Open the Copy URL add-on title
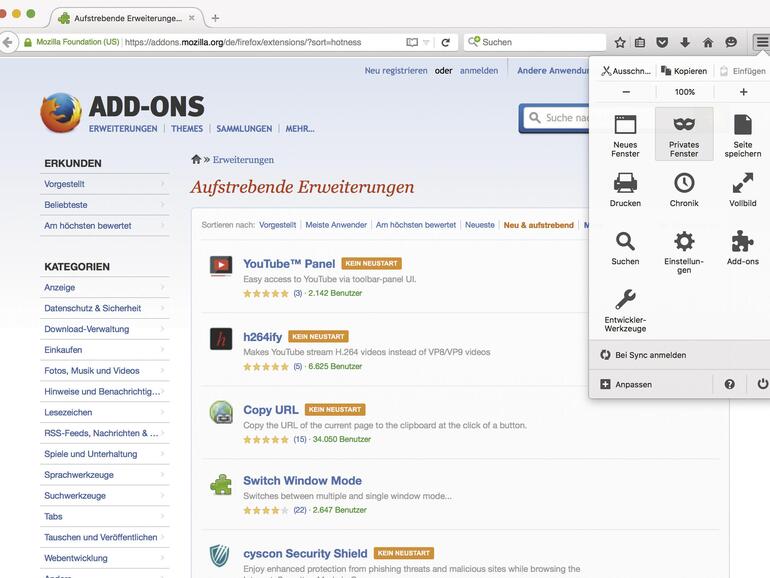Viewport: 770px width, 578px height. tap(271, 410)
